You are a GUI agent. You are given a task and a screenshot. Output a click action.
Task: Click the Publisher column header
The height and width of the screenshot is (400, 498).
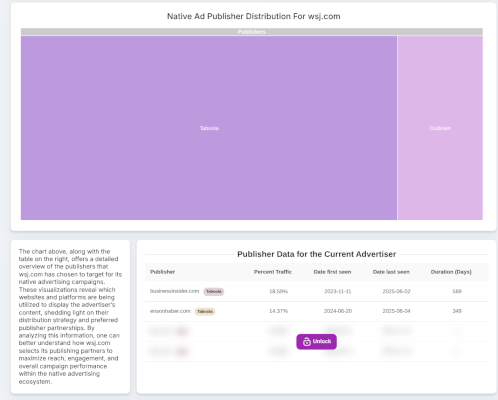click(162, 272)
